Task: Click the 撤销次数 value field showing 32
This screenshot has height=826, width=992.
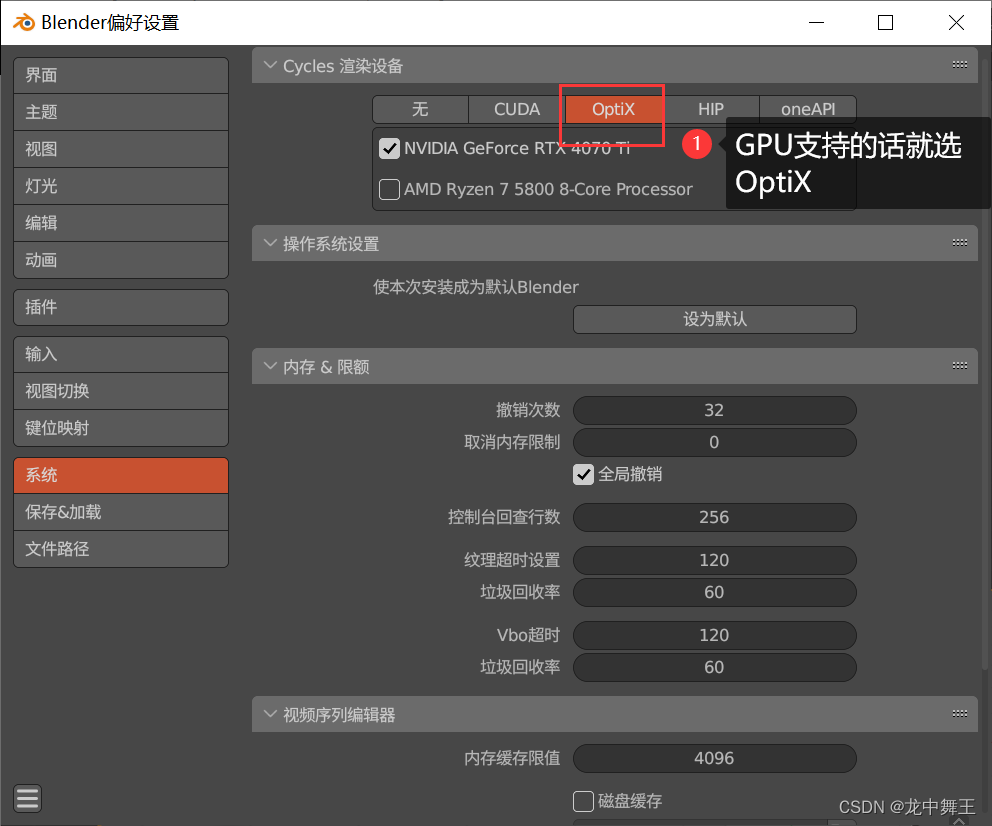Action: 714,410
